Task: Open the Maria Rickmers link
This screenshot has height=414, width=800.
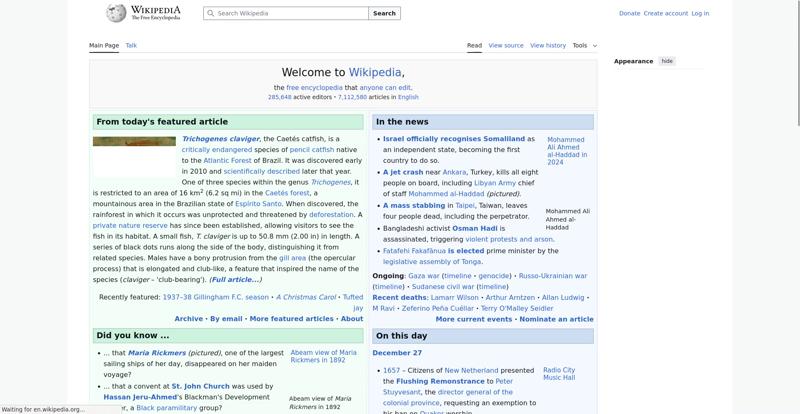Action: pos(156,353)
